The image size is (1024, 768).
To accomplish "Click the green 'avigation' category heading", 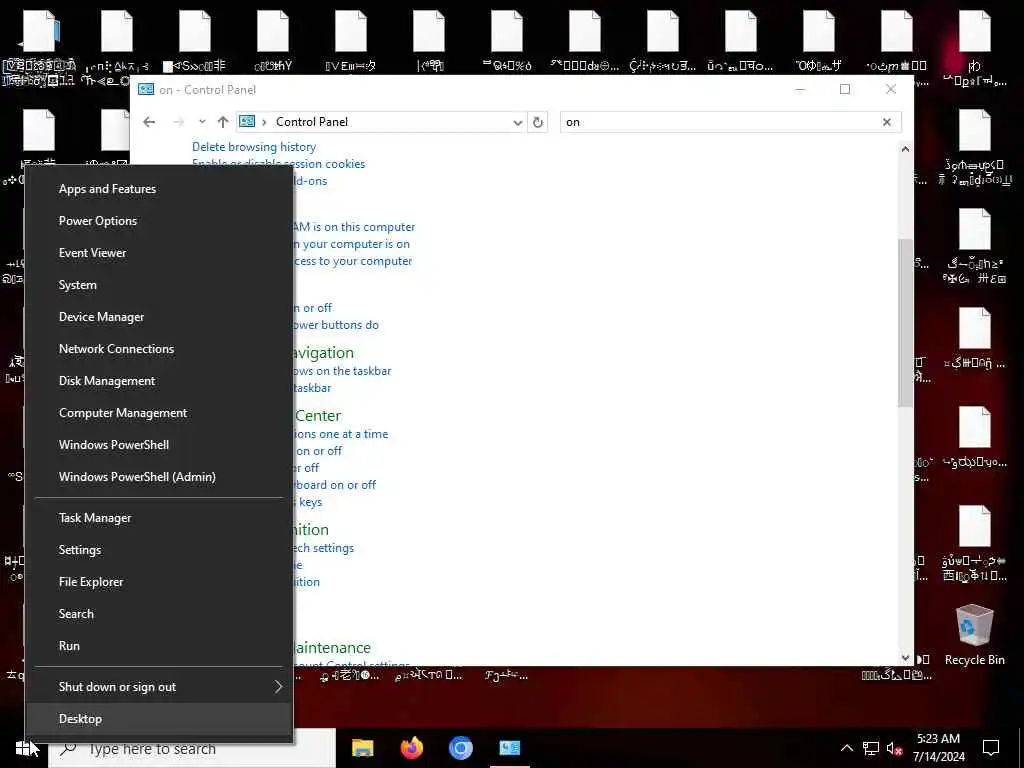I will coord(323,353).
